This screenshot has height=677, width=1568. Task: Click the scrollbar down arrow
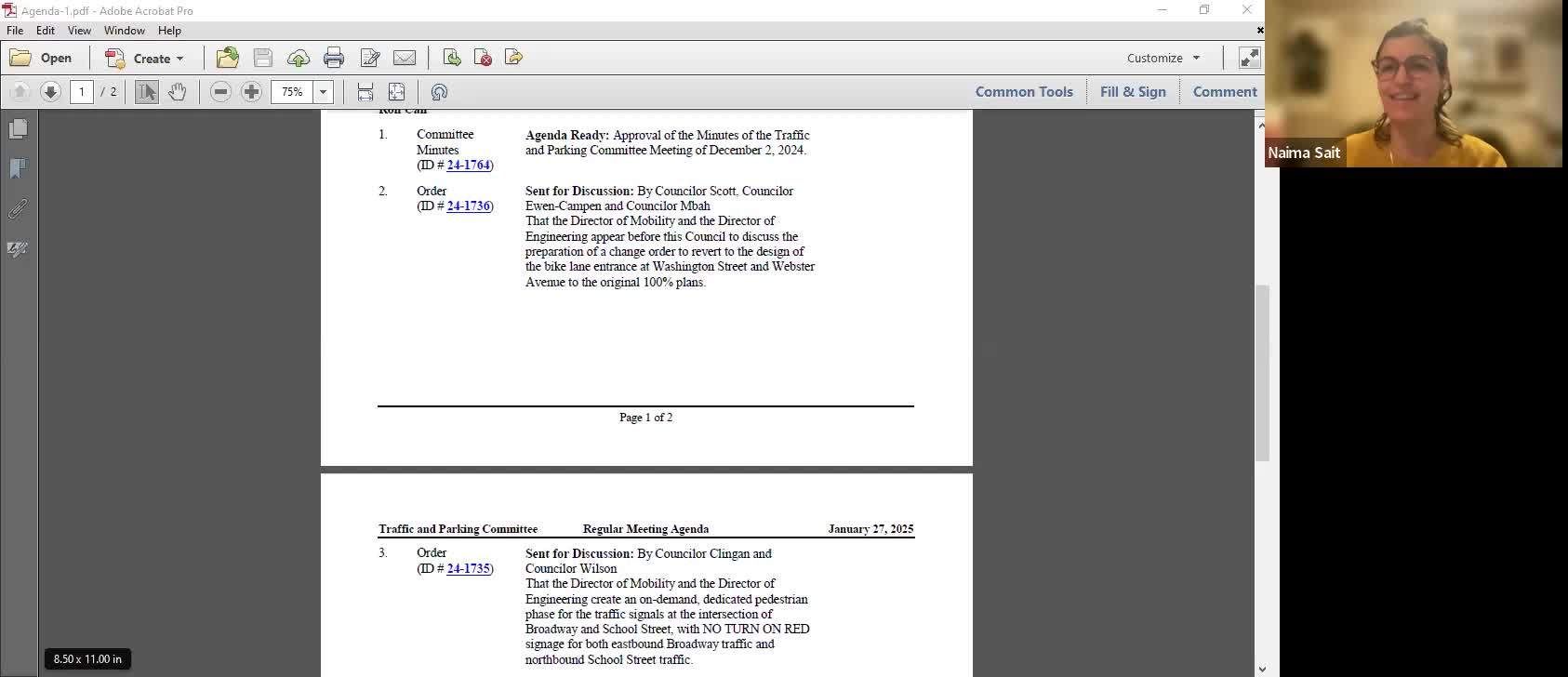1262,669
